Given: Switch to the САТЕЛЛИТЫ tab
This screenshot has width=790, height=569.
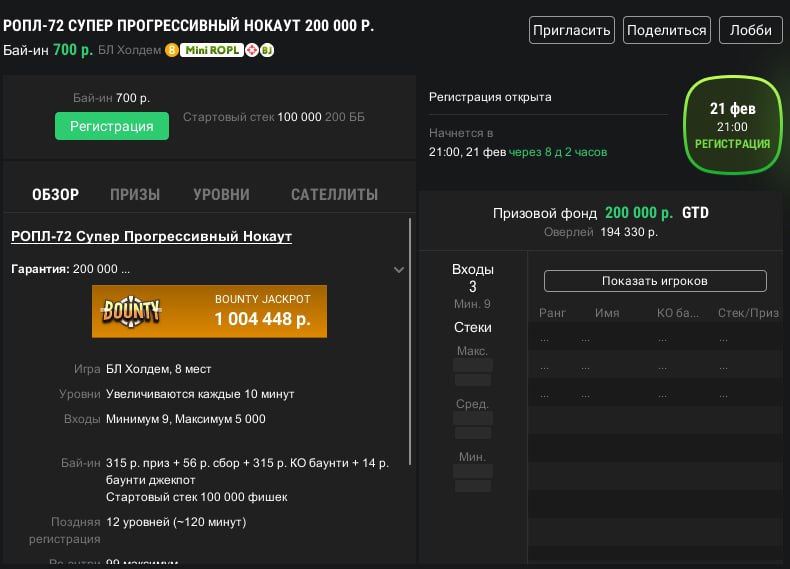Looking at the screenshot, I should (x=334, y=195).
